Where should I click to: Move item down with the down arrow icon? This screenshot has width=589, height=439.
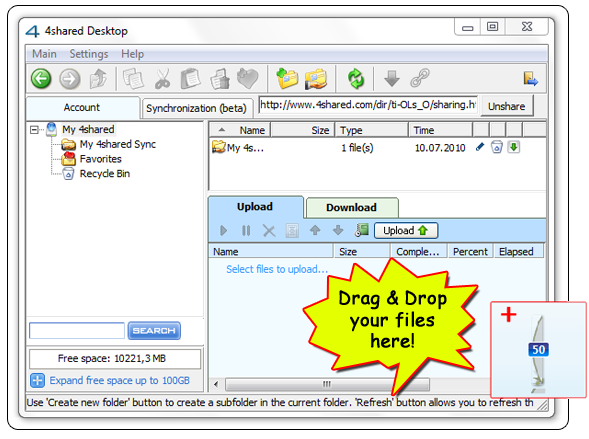point(338,230)
